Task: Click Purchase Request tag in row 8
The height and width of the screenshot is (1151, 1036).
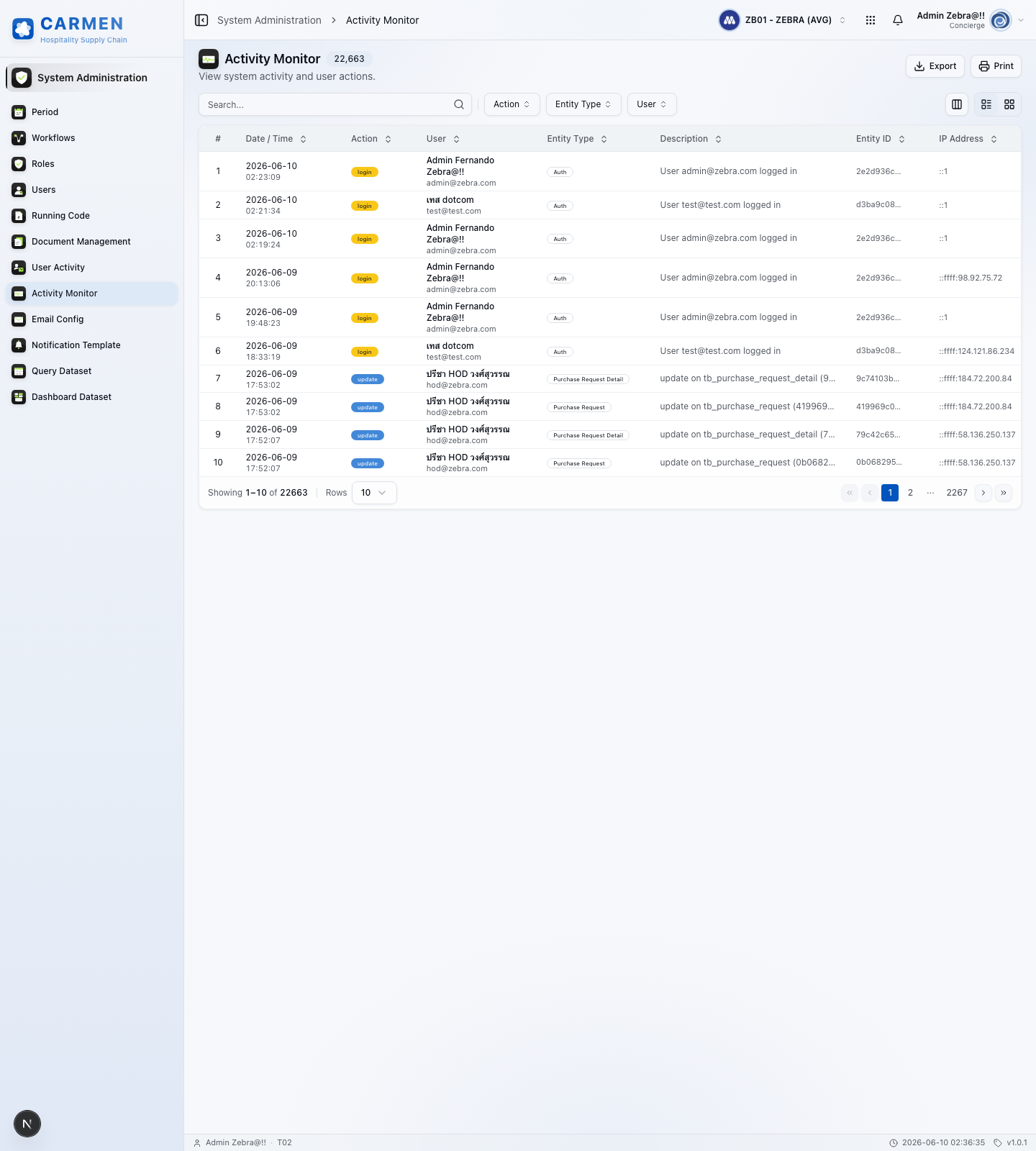Action: click(x=579, y=407)
